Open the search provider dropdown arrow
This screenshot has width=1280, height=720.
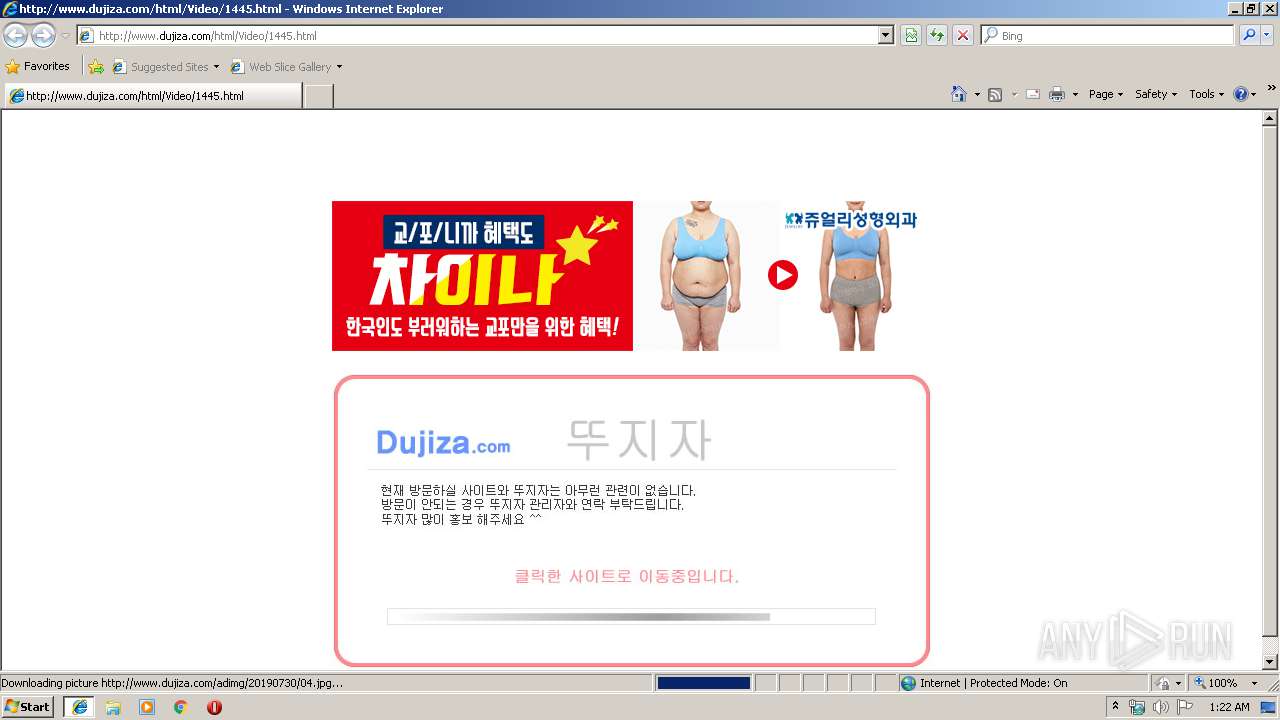tap(1267, 36)
